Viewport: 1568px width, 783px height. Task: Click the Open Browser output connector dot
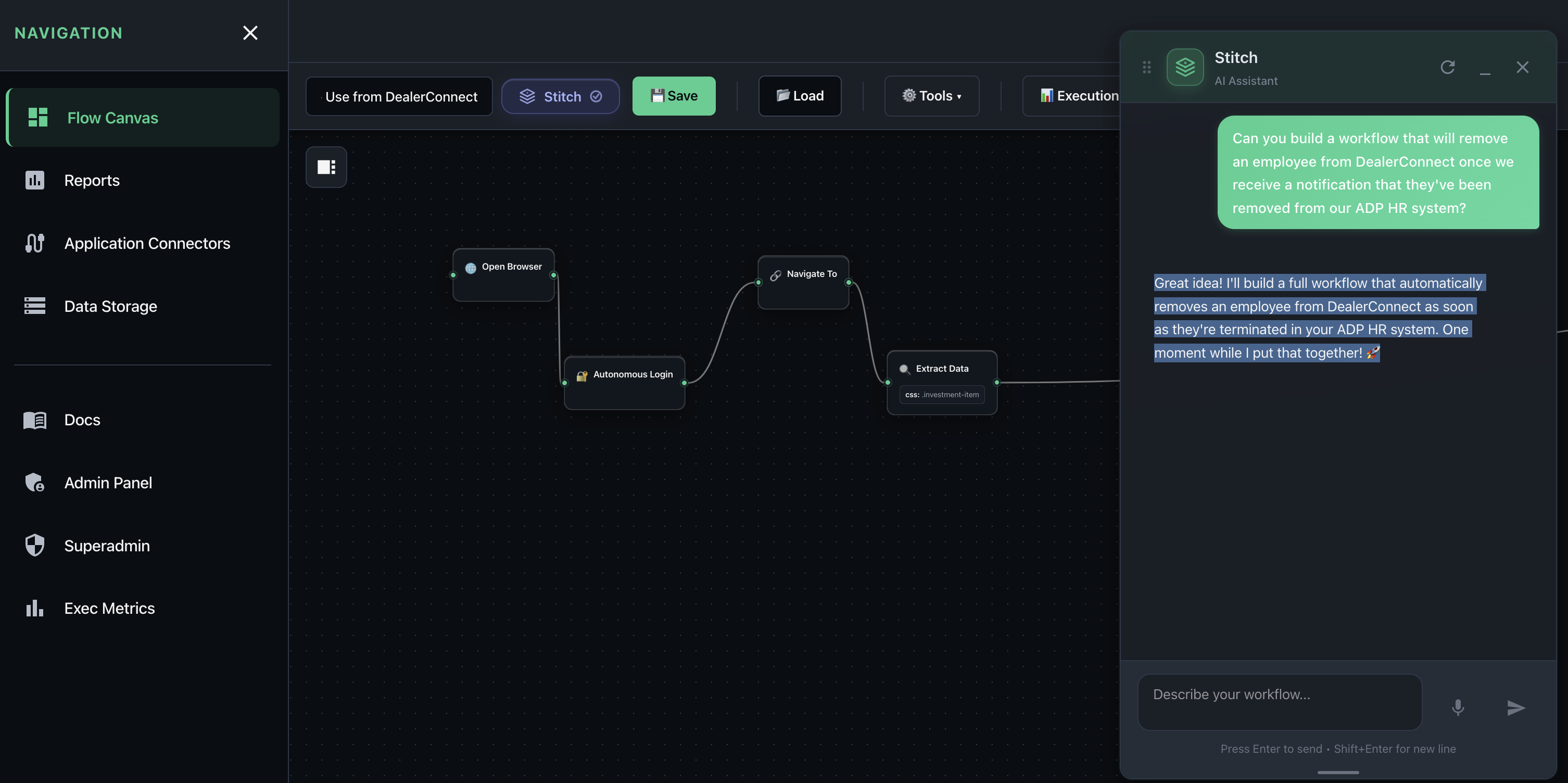click(553, 275)
